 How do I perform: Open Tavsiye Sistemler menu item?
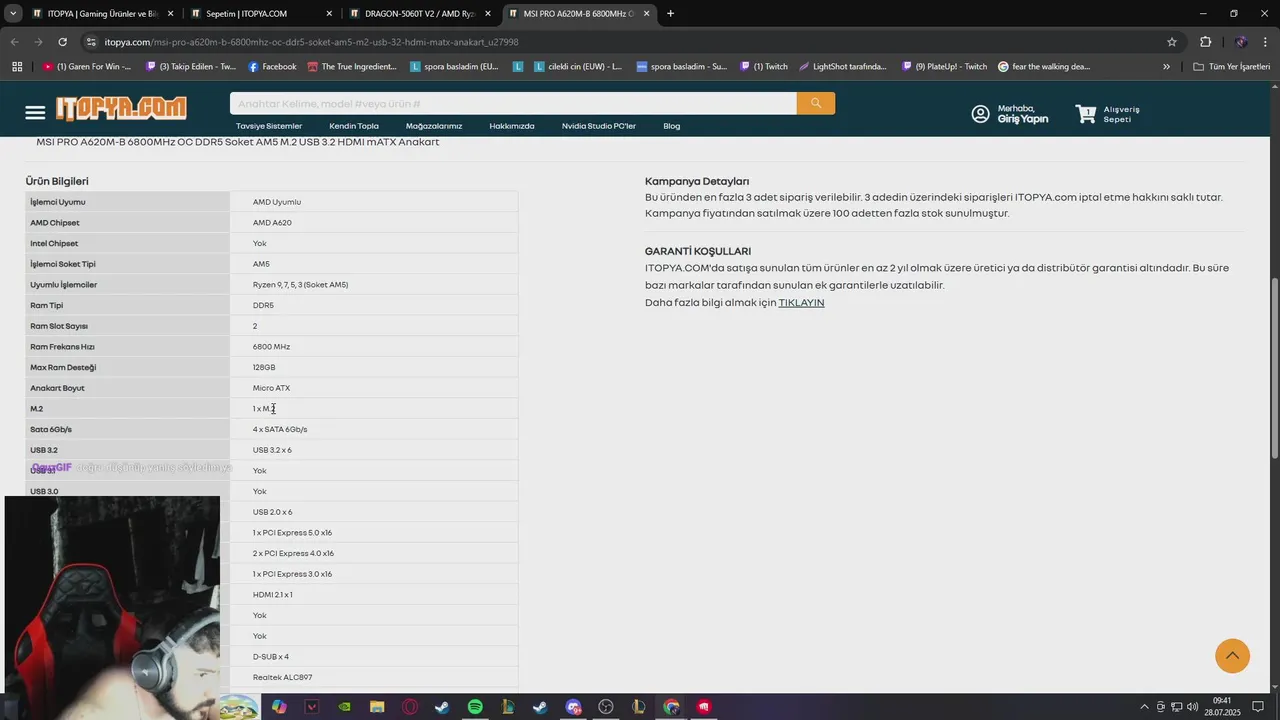coord(269,126)
